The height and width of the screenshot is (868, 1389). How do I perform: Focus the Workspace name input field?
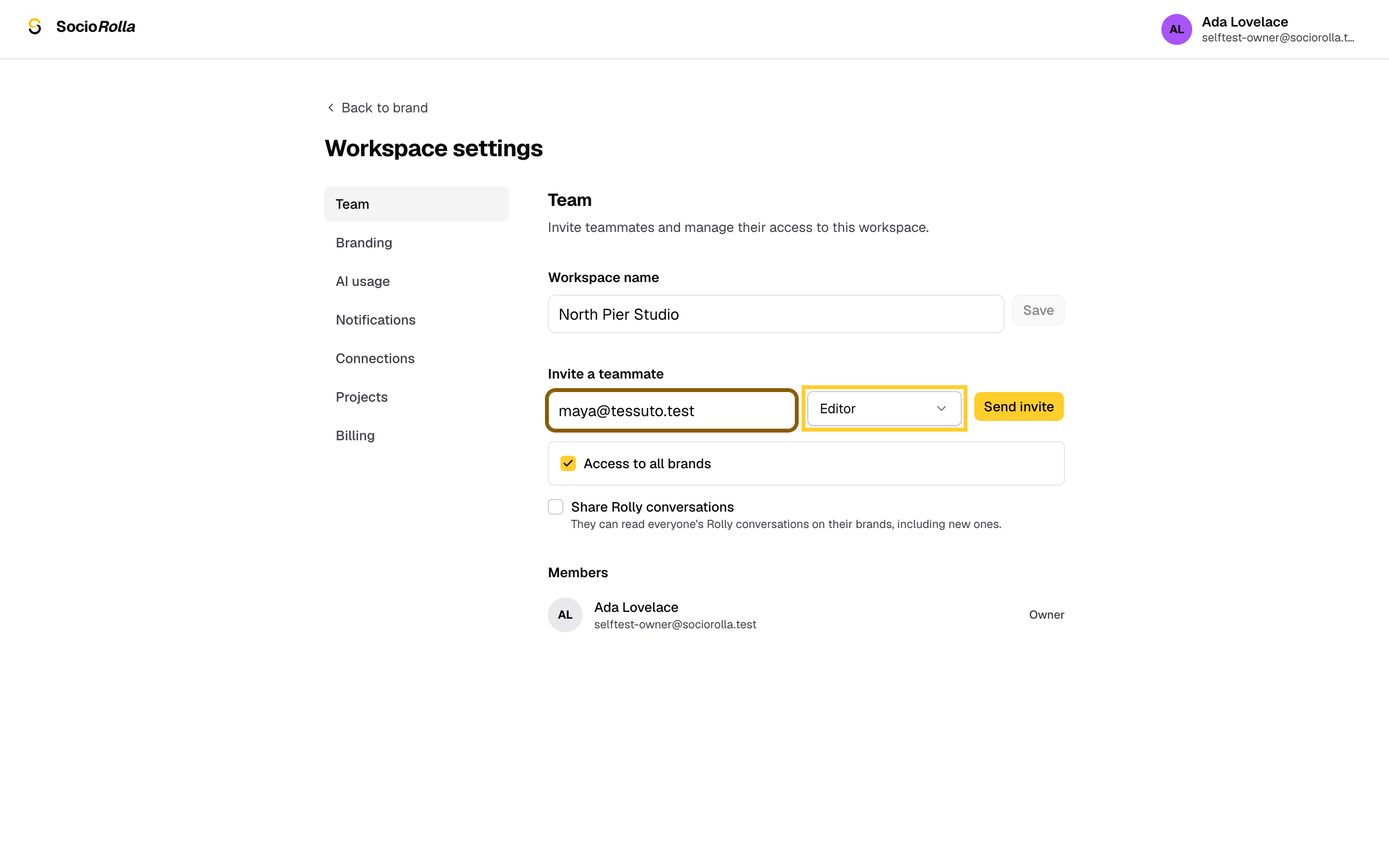(776, 314)
